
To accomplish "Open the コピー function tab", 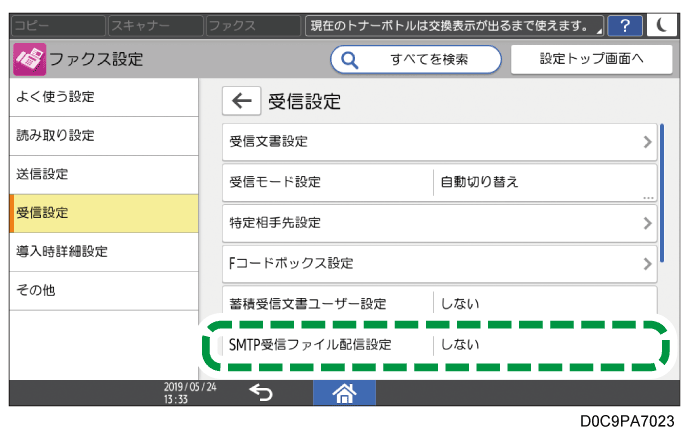I will (x=58, y=26).
